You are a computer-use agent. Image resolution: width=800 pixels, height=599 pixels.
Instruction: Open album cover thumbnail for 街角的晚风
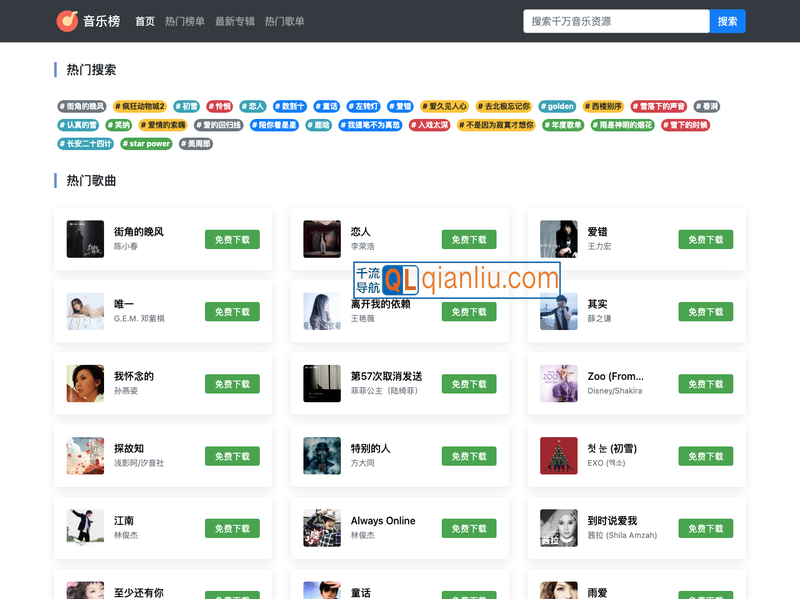click(x=85, y=239)
